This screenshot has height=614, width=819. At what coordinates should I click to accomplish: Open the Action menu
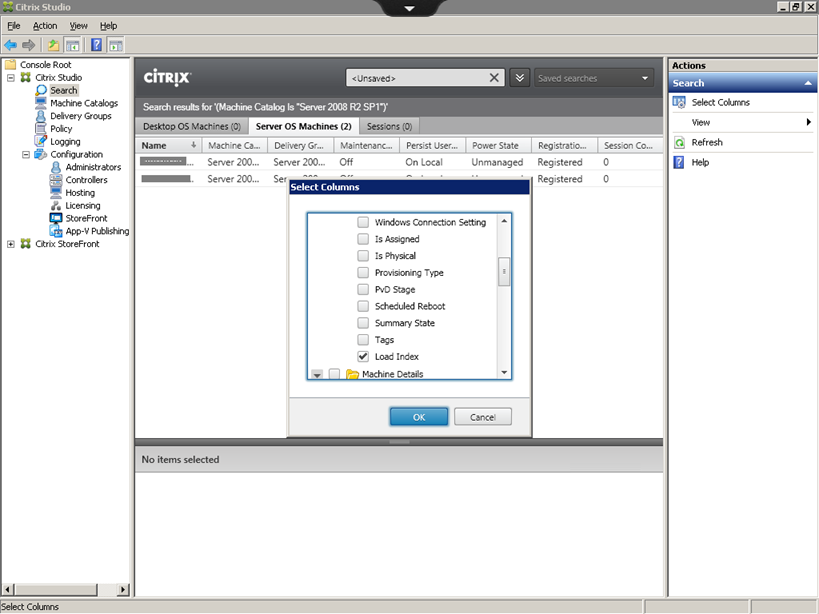click(45, 26)
